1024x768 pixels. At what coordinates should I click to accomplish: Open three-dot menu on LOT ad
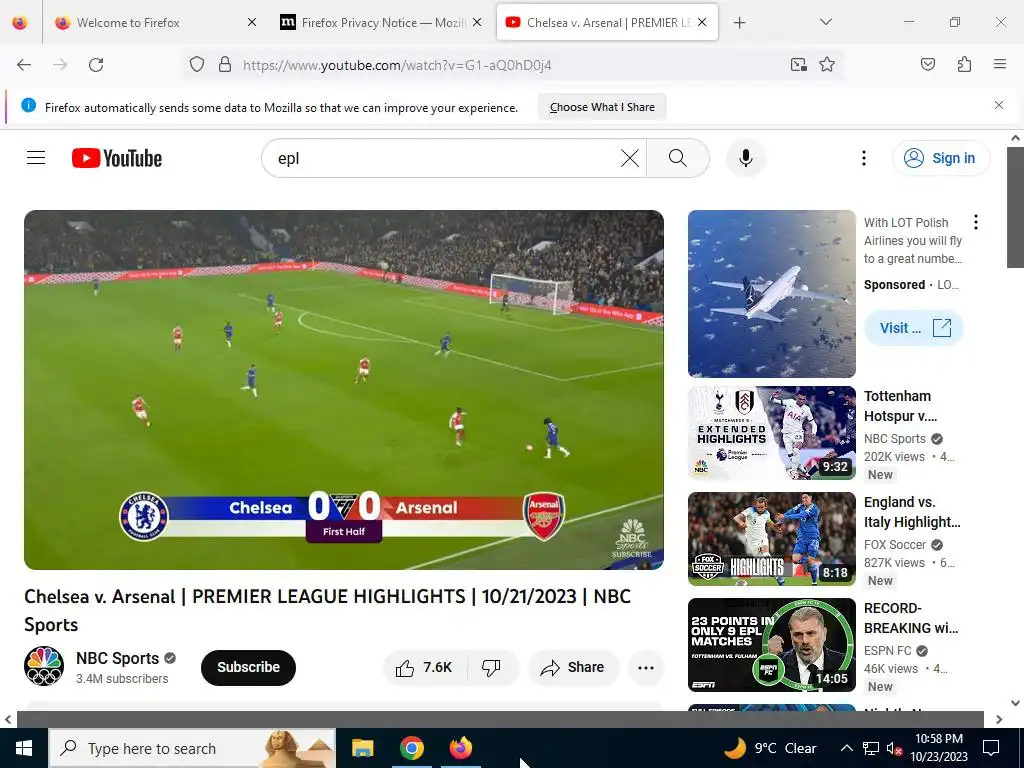coord(976,223)
